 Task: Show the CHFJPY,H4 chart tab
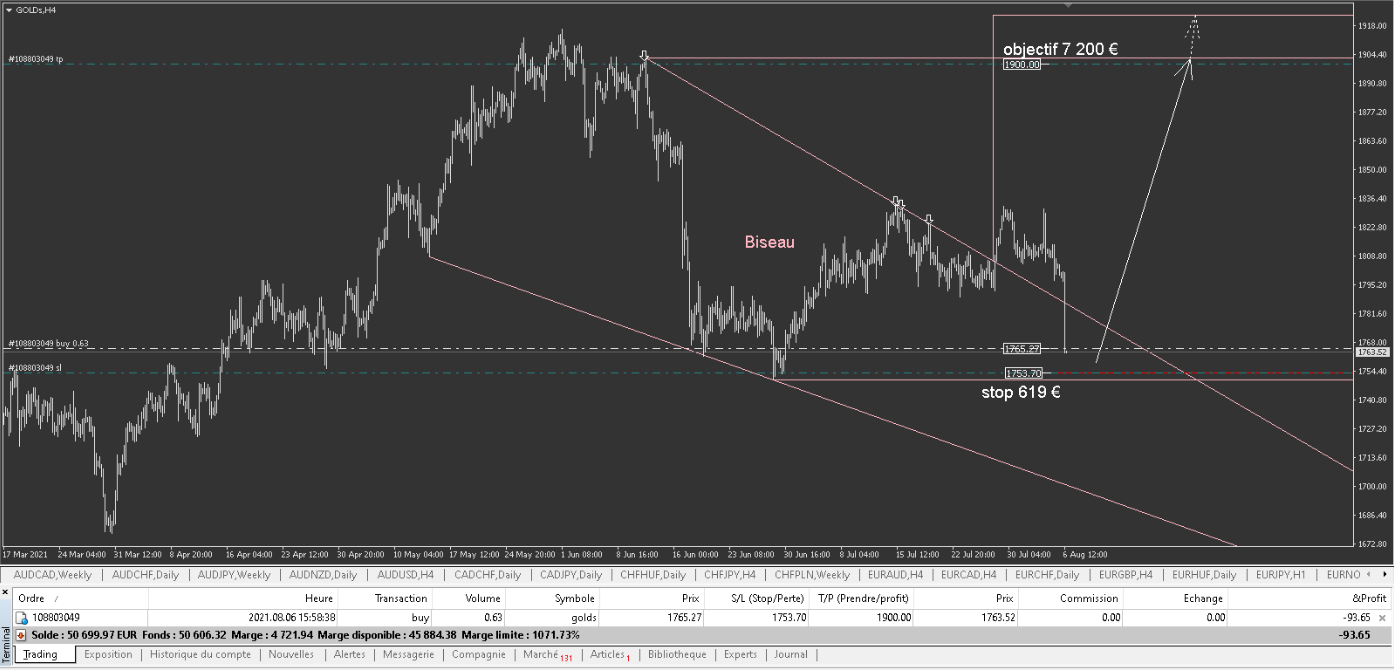[729, 575]
